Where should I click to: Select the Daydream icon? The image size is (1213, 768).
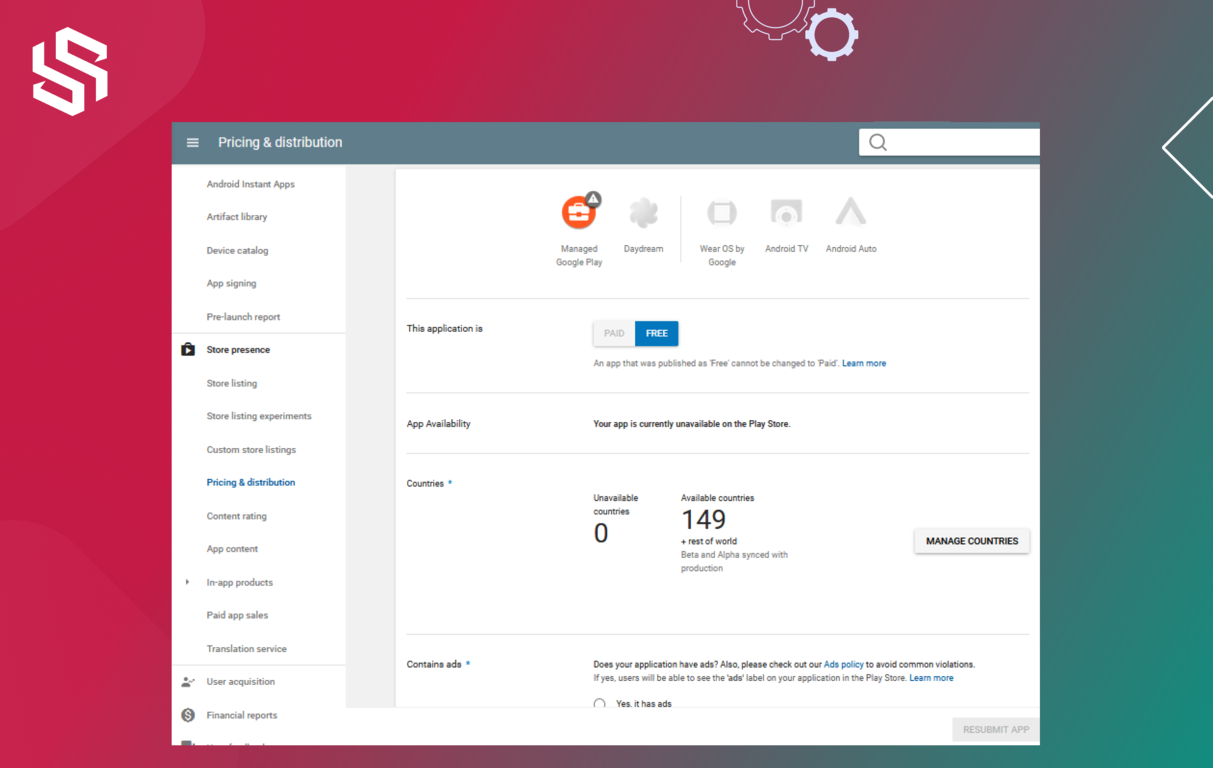coord(644,213)
